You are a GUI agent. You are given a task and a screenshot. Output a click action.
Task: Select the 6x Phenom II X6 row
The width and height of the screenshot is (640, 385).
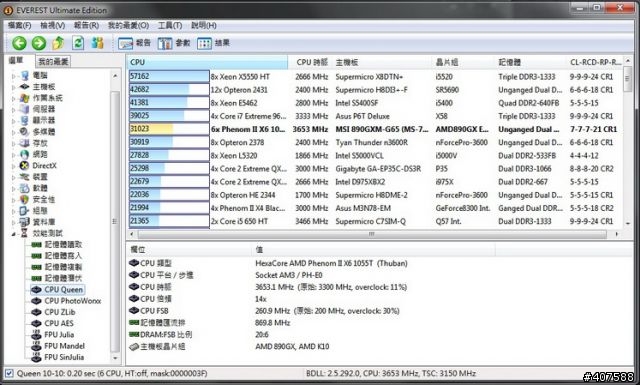click(375, 129)
